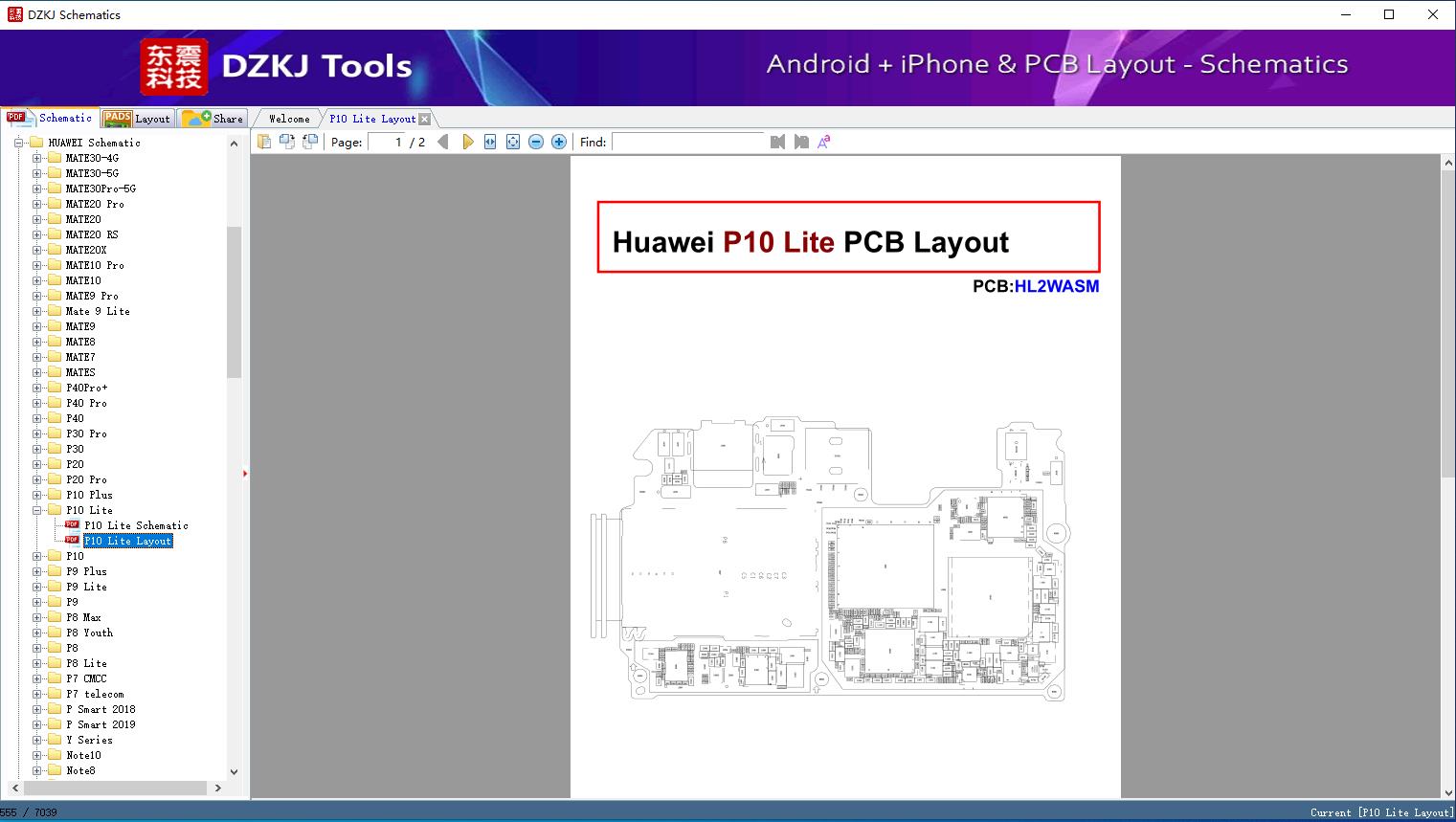Viewport: 1456px width, 822px height.
Task: Go to next page arrow
Action: point(467,142)
